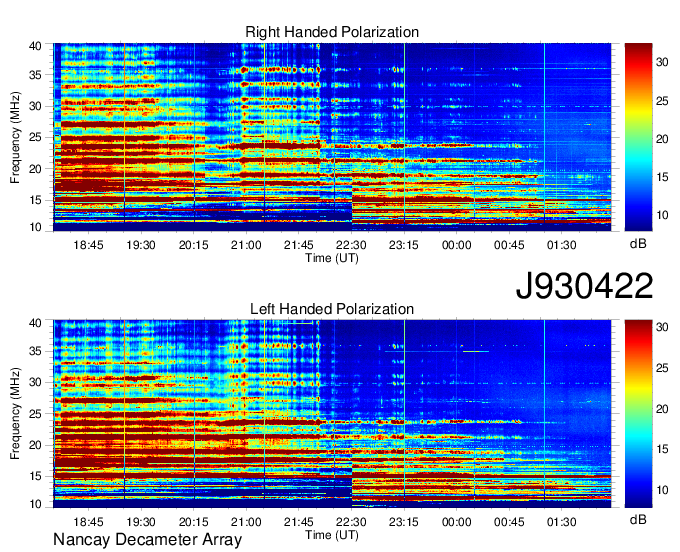This screenshot has width=680, height=552.
Task: Click the "Right Handed Polarization" plot title
Action: (332, 32)
